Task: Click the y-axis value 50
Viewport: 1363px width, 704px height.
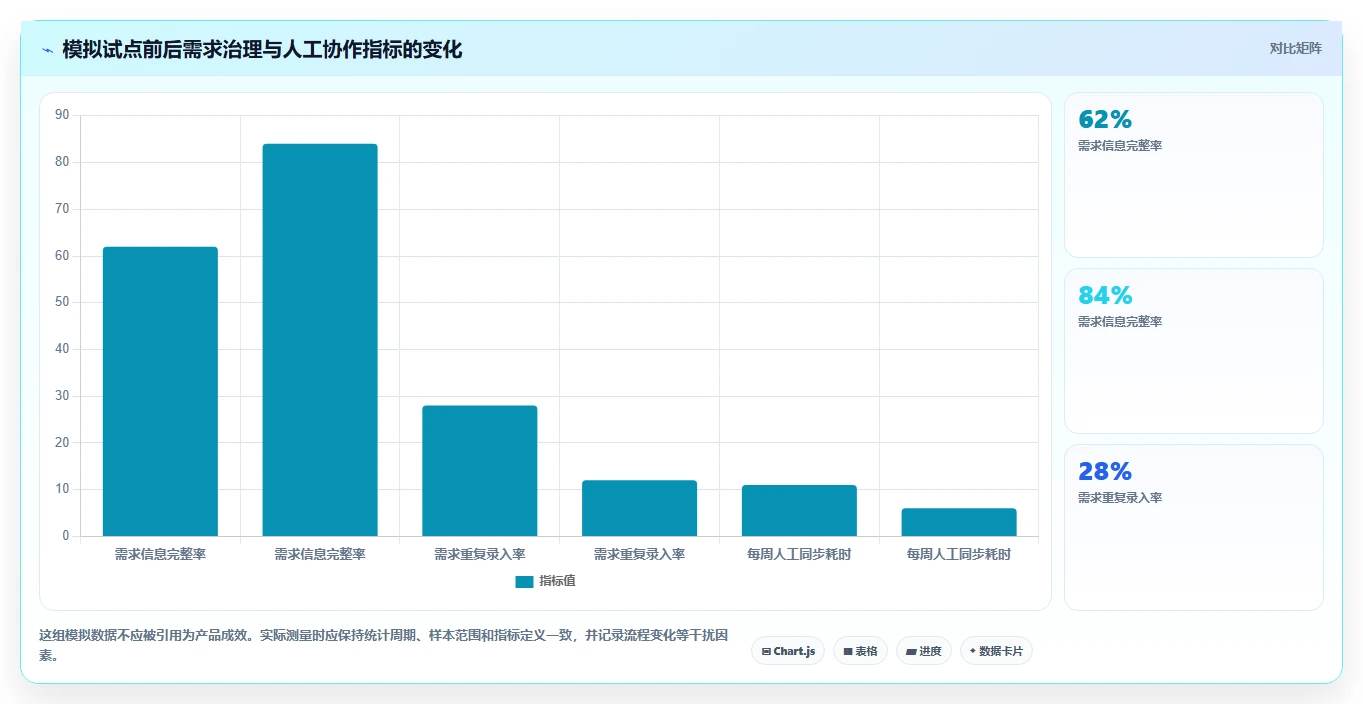Action: click(x=62, y=302)
